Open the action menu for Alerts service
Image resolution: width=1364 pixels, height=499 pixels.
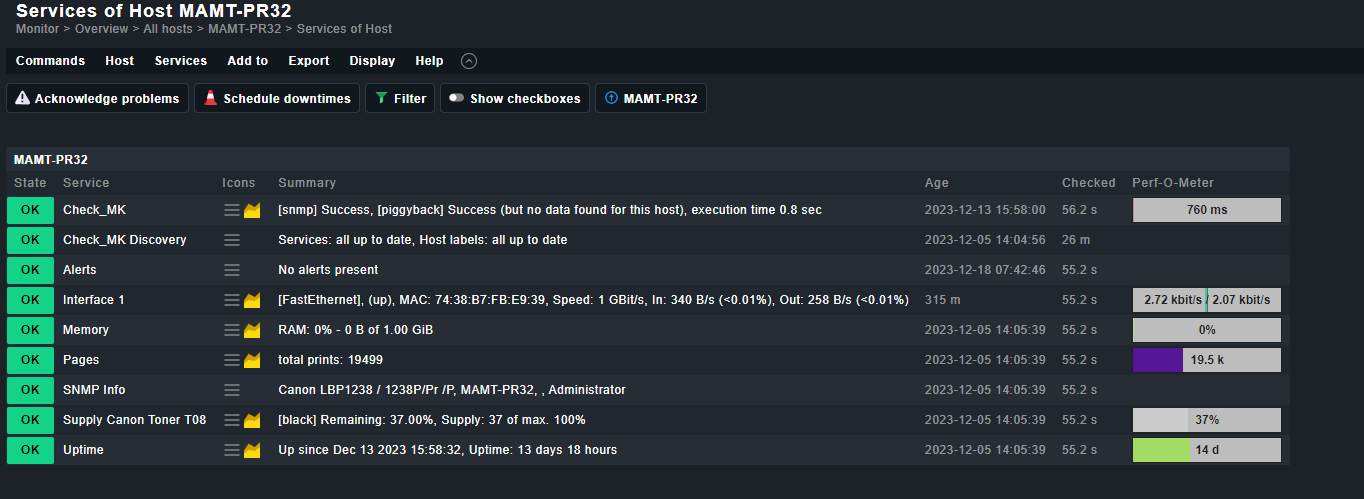[x=232, y=270]
